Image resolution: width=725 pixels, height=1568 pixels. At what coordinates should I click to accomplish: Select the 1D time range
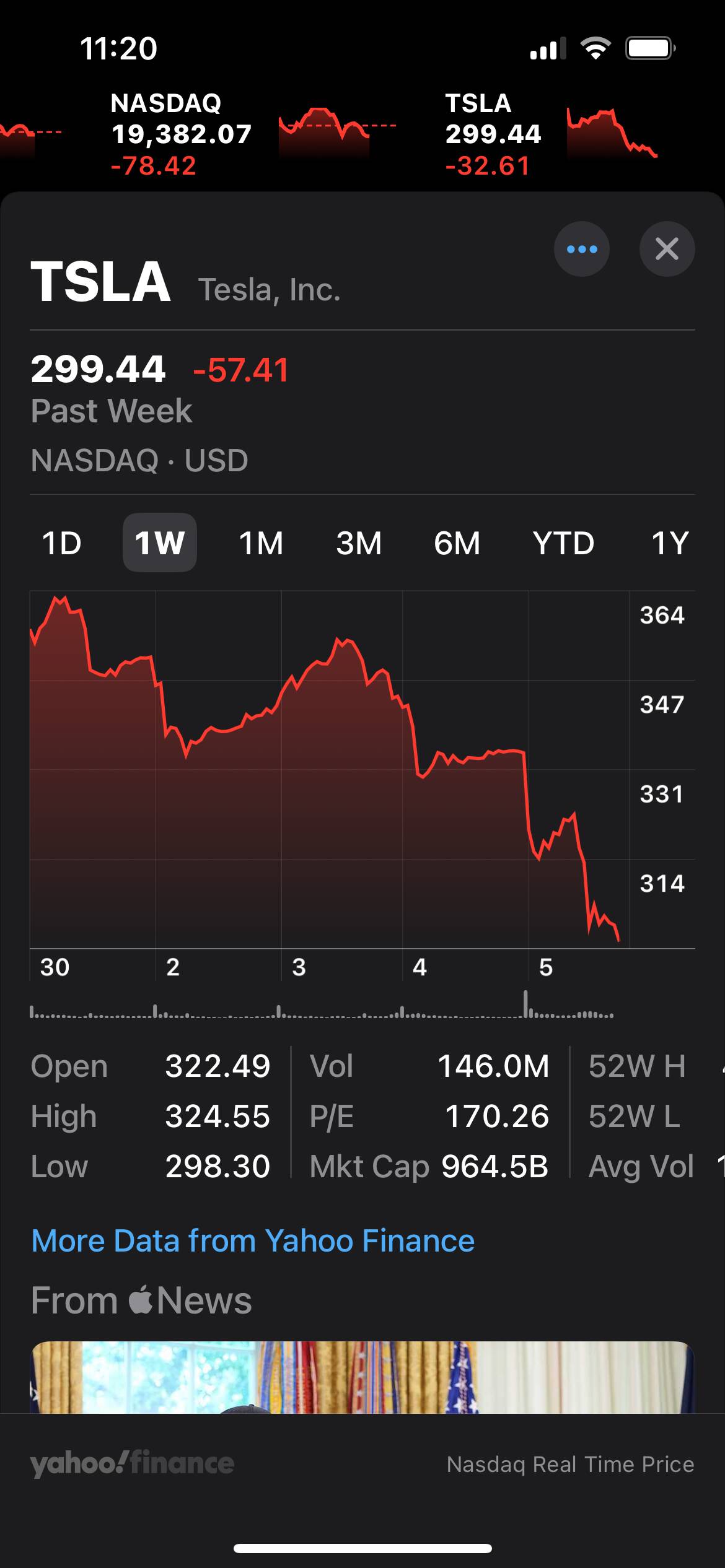(x=62, y=543)
